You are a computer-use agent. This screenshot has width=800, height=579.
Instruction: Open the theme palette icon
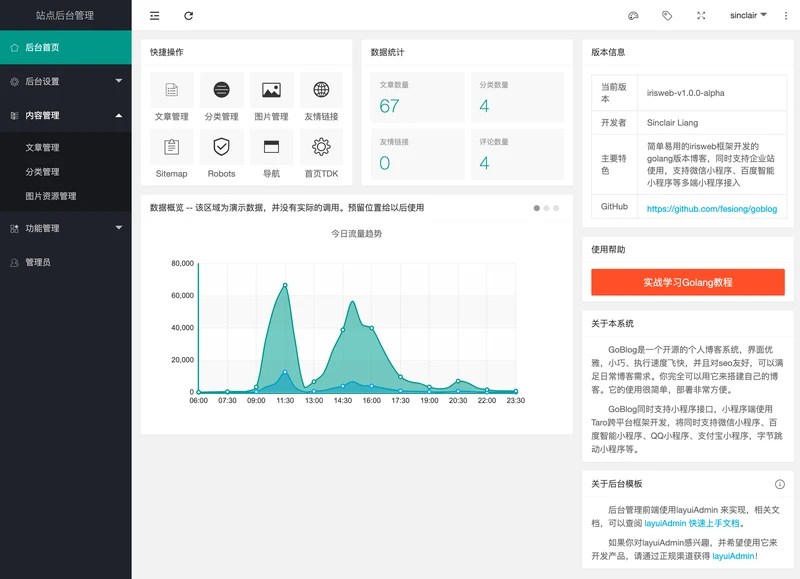(x=632, y=16)
